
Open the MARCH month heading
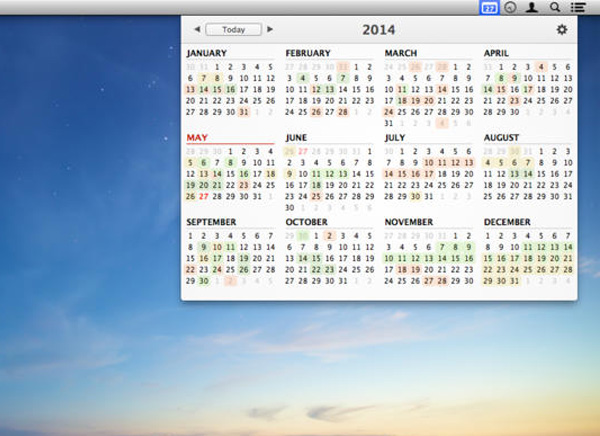401,53
